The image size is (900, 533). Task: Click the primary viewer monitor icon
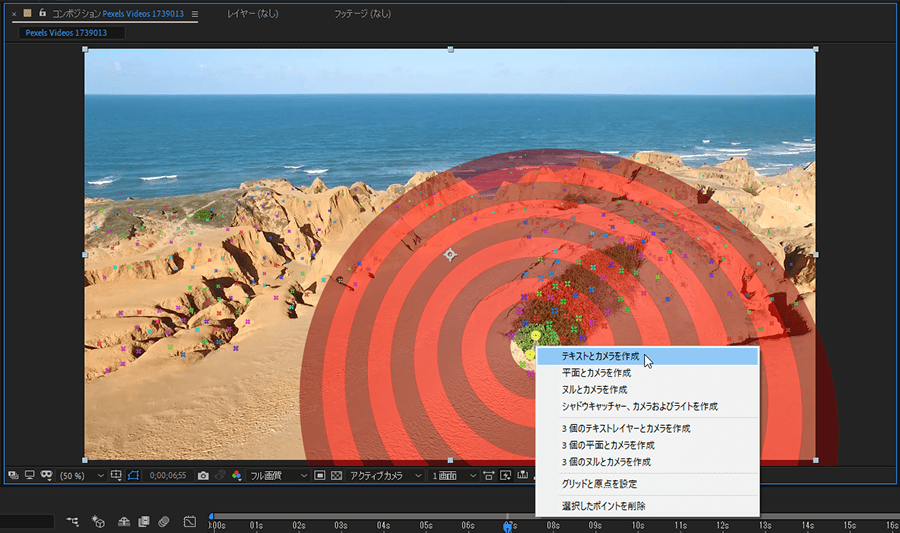(x=29, y=475)
